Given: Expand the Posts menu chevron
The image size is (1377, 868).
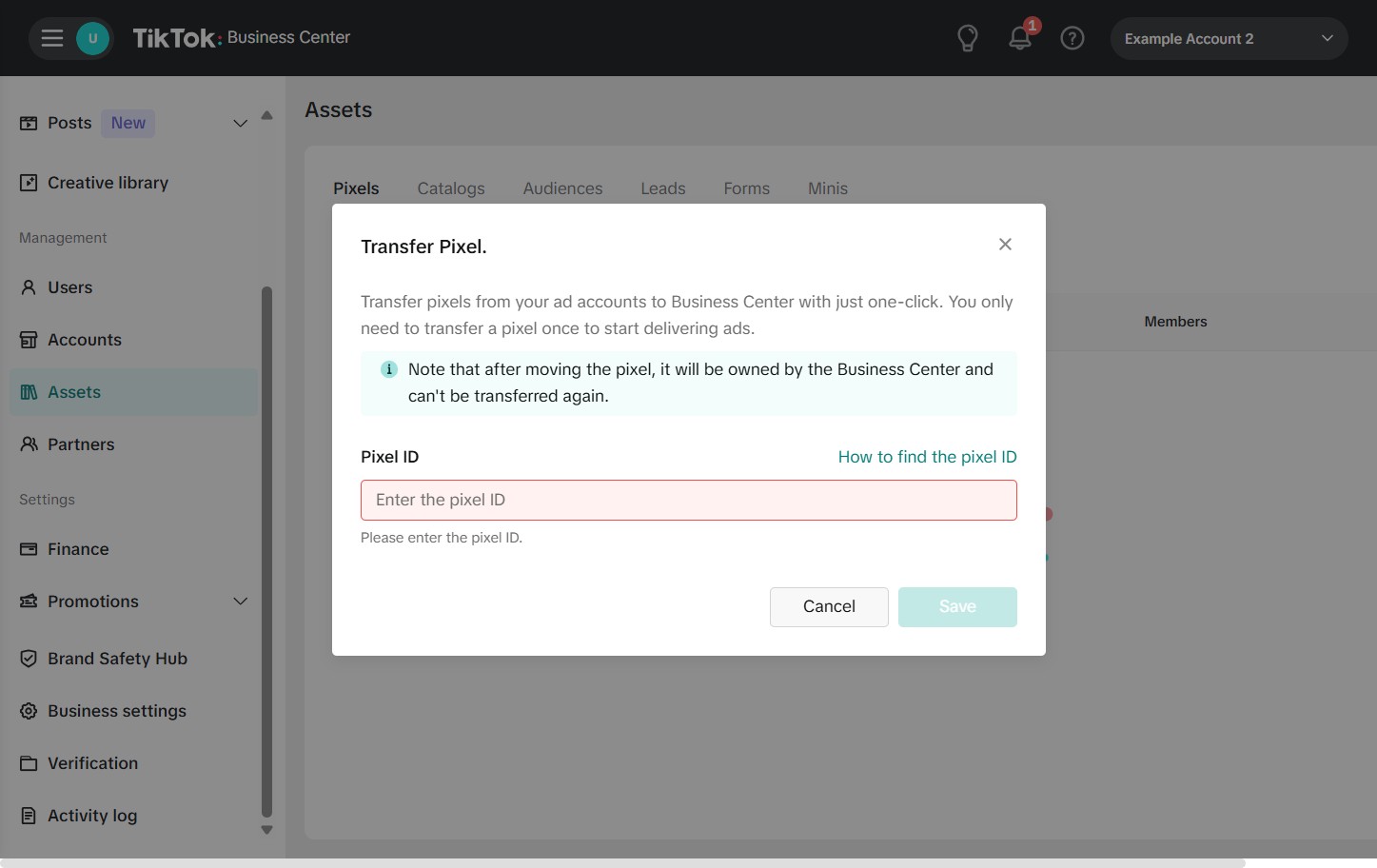Looking at the screenshot, I should click(x=240, y=123).
